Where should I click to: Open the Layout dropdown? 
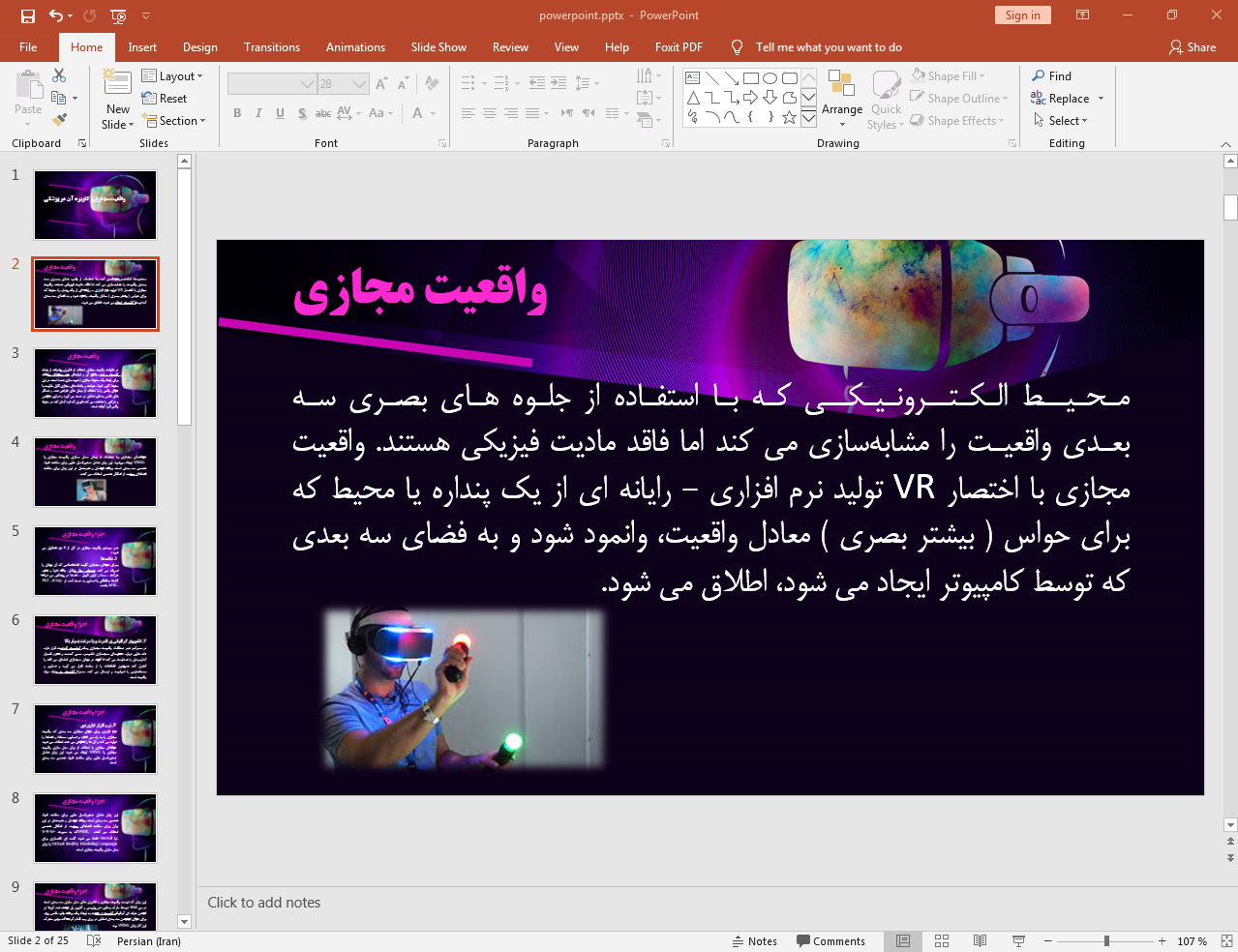(x=172, y=76)
